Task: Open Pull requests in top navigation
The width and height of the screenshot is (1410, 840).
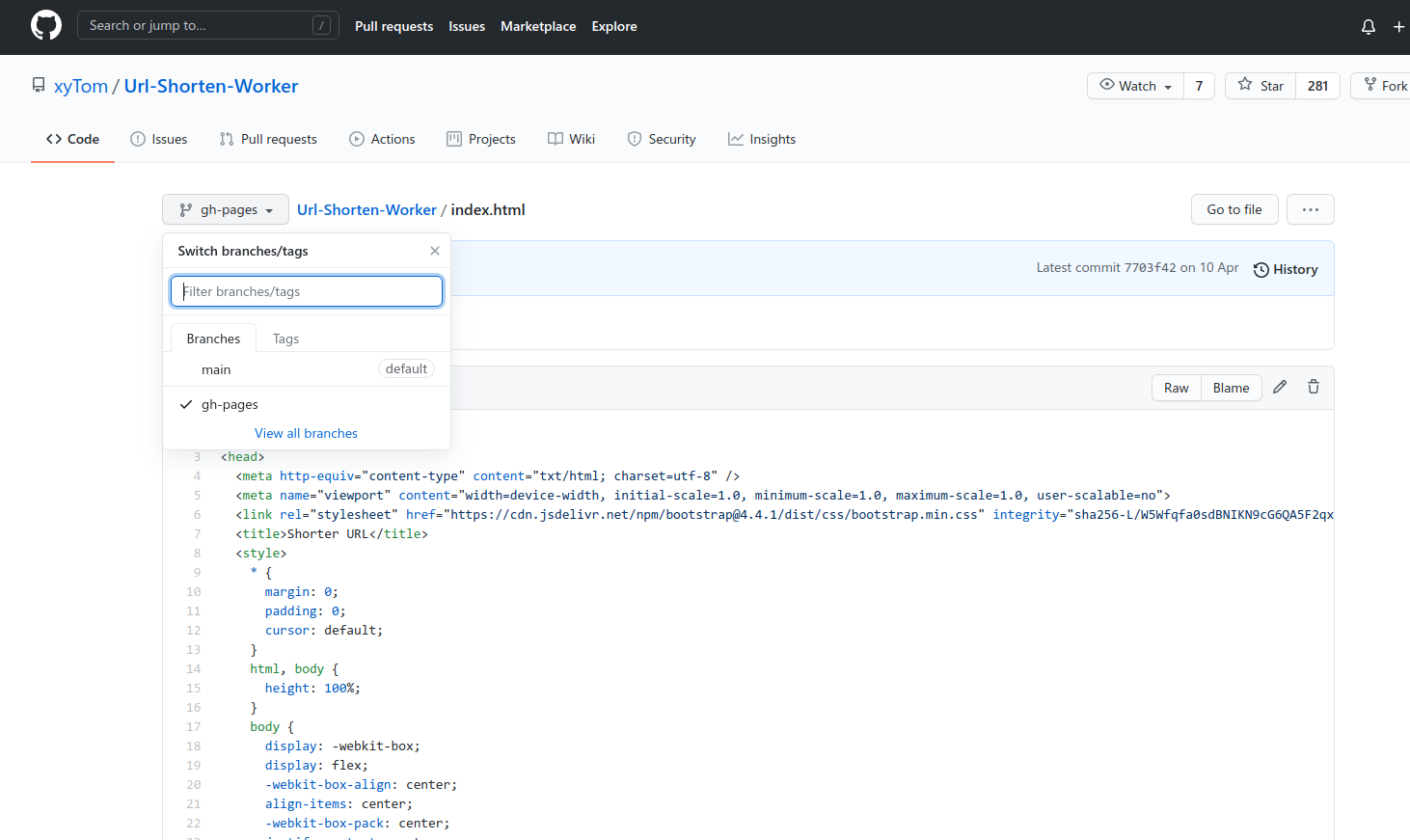Action: click(x=393, y=26)
